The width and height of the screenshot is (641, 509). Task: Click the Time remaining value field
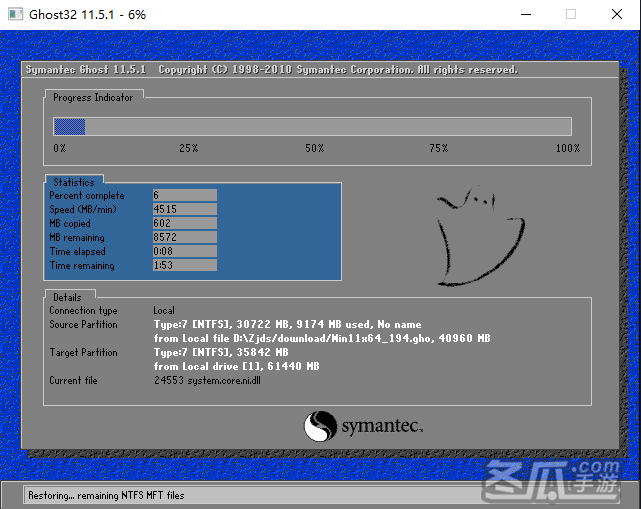pos(184,266)
